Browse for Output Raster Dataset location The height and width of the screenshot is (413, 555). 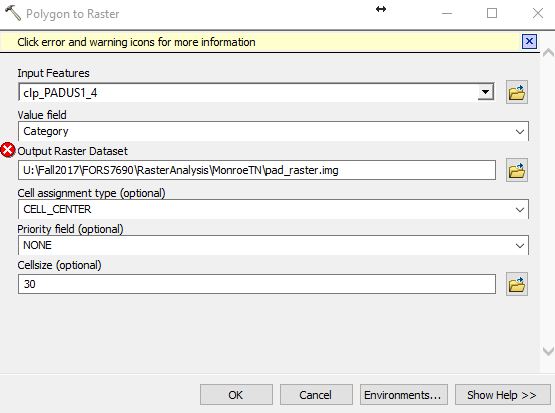(517, 170)
